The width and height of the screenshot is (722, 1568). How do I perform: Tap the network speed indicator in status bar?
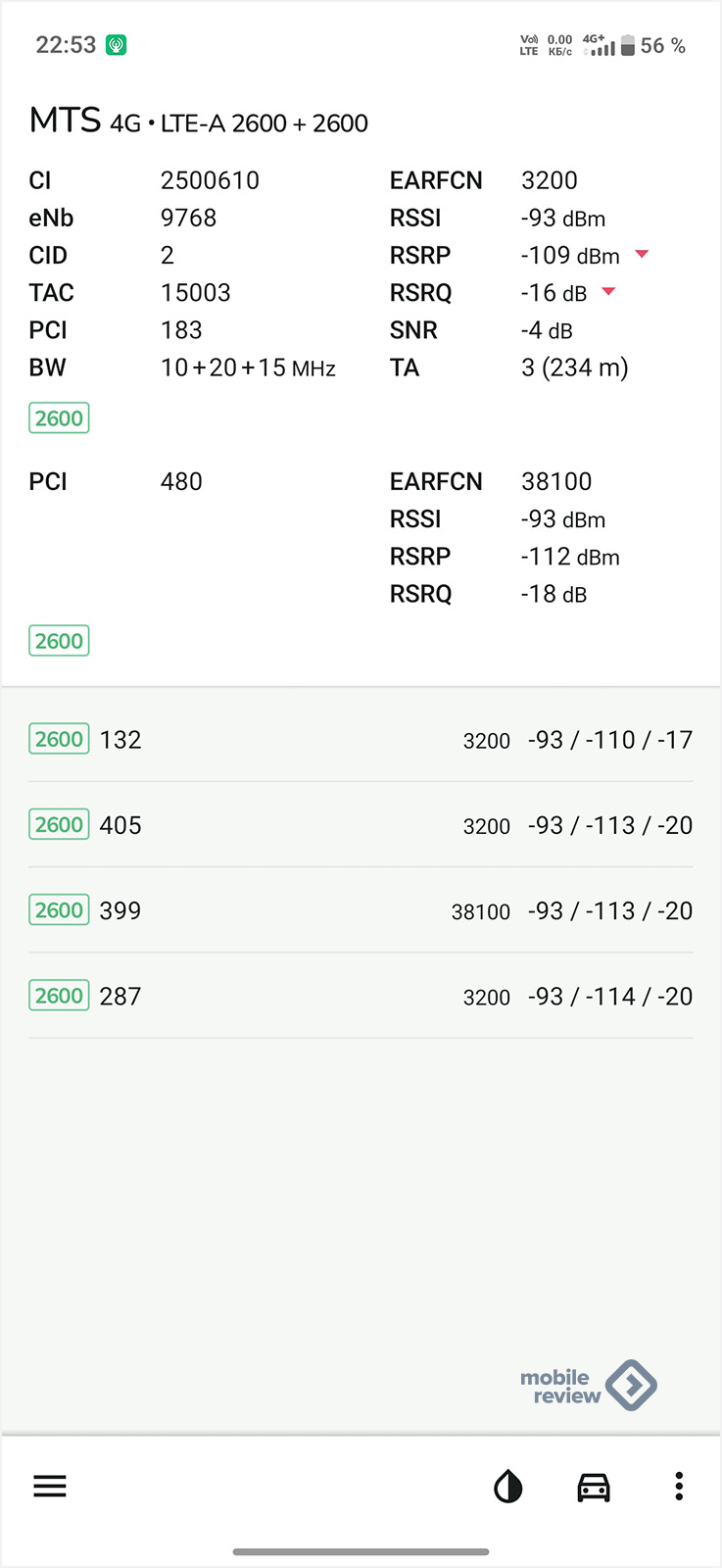point(560,45)
